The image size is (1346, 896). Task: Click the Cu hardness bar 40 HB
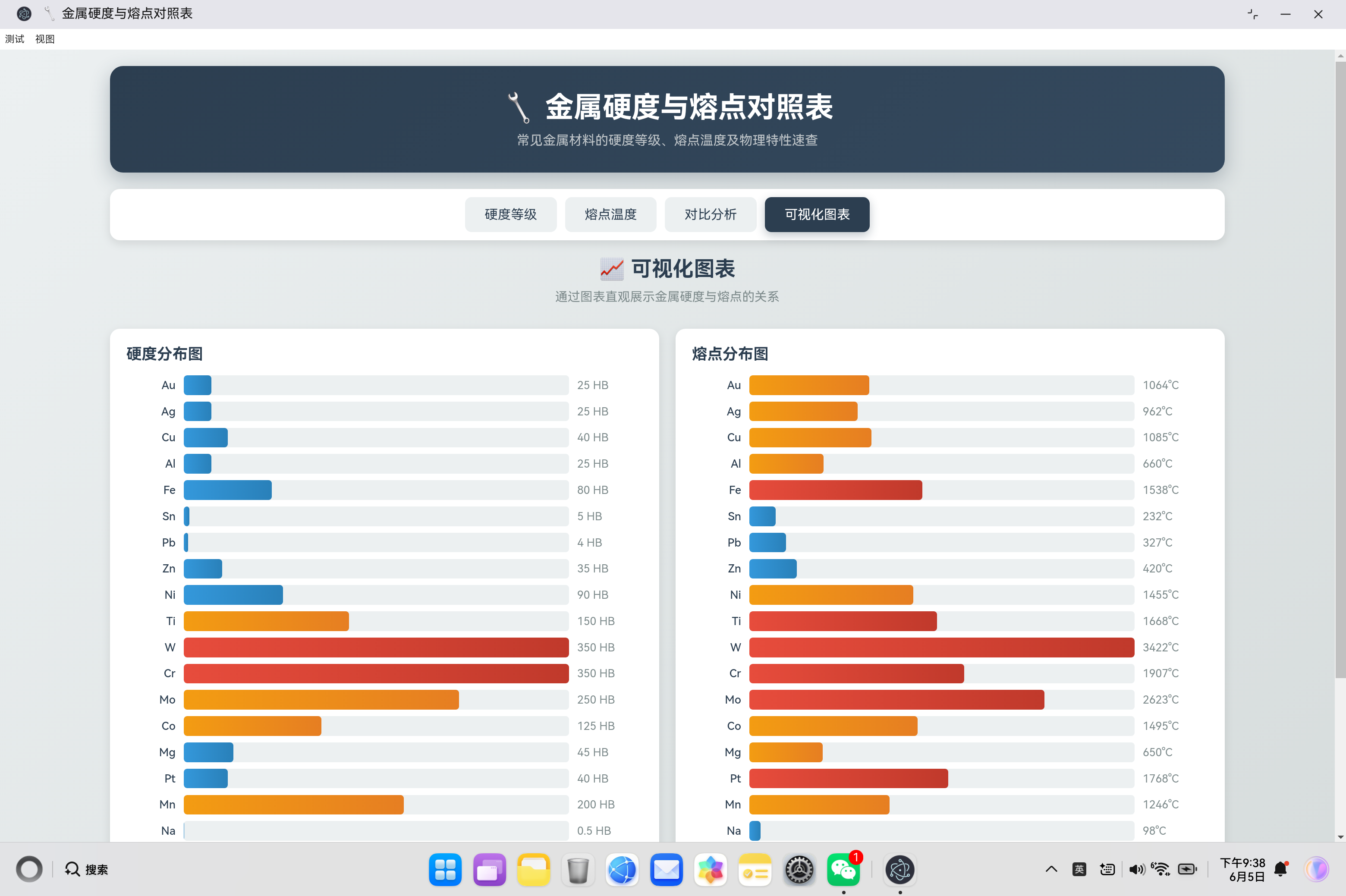click(x=206, y=438)
